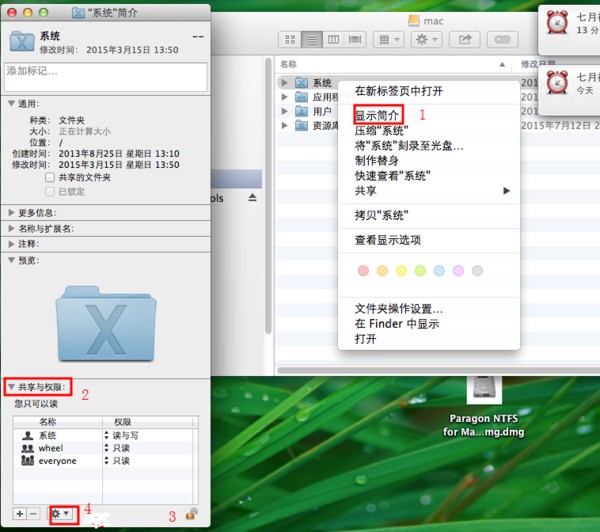Click the 应用程序 folder icon in list
Image resolution: width=600 pixels, height=532 pixels.
point(302,97)
